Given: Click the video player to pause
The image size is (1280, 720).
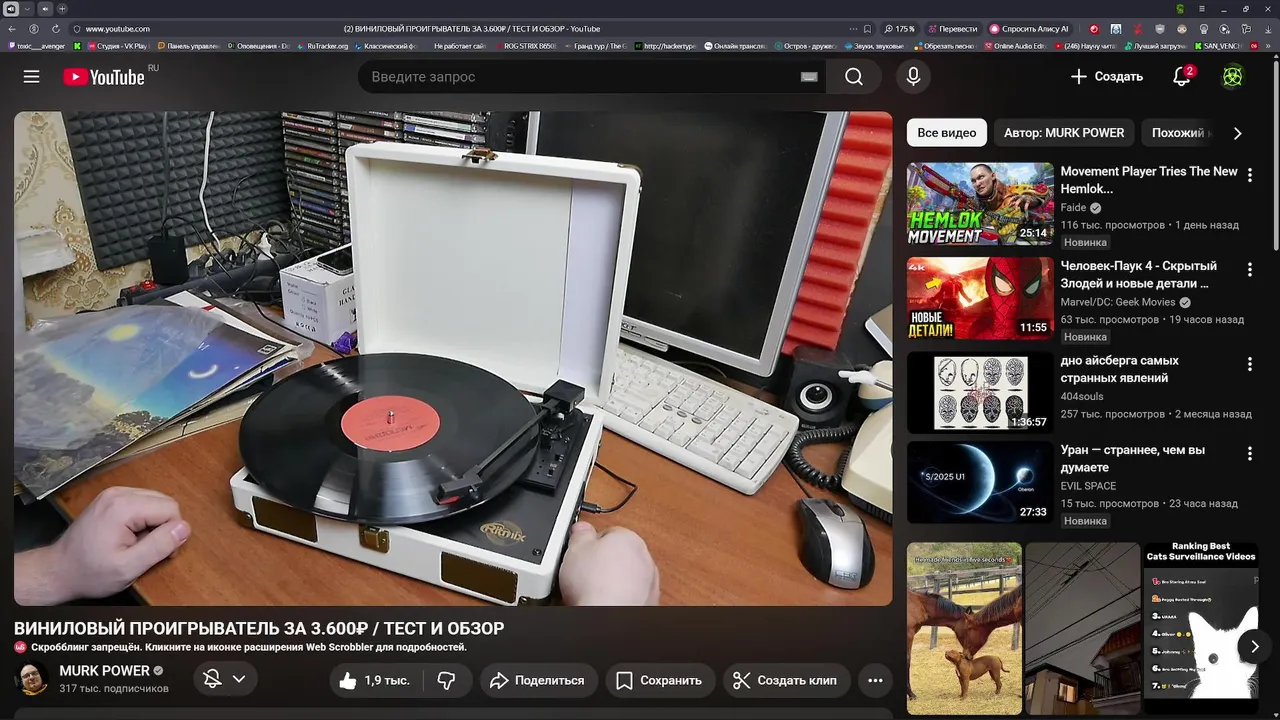Looking at the screenshot, I should point(453,358).
